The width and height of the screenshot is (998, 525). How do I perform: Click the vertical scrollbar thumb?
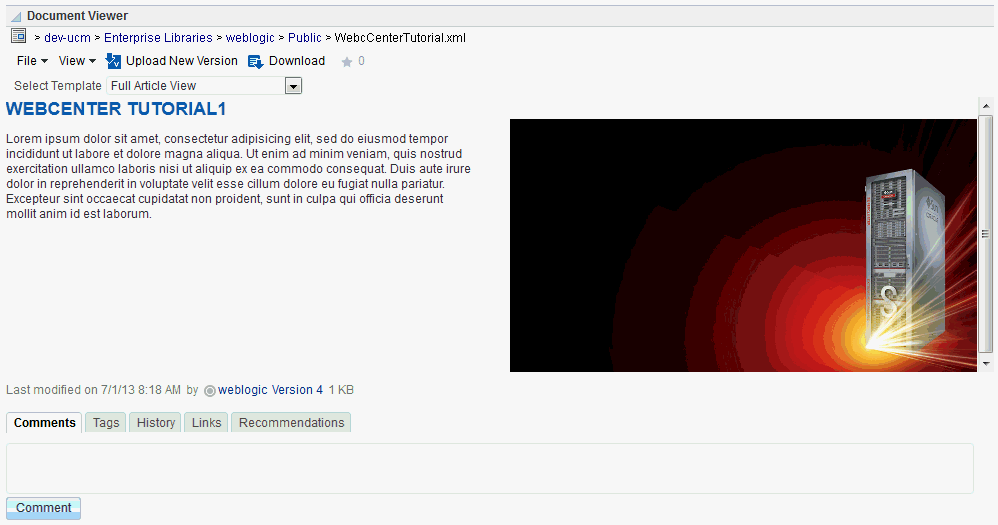[x=986, y=234]
